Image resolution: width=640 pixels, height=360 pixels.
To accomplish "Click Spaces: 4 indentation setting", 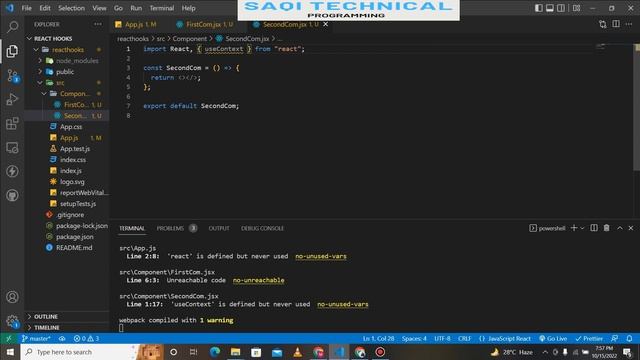I will [x=414, y=338].
